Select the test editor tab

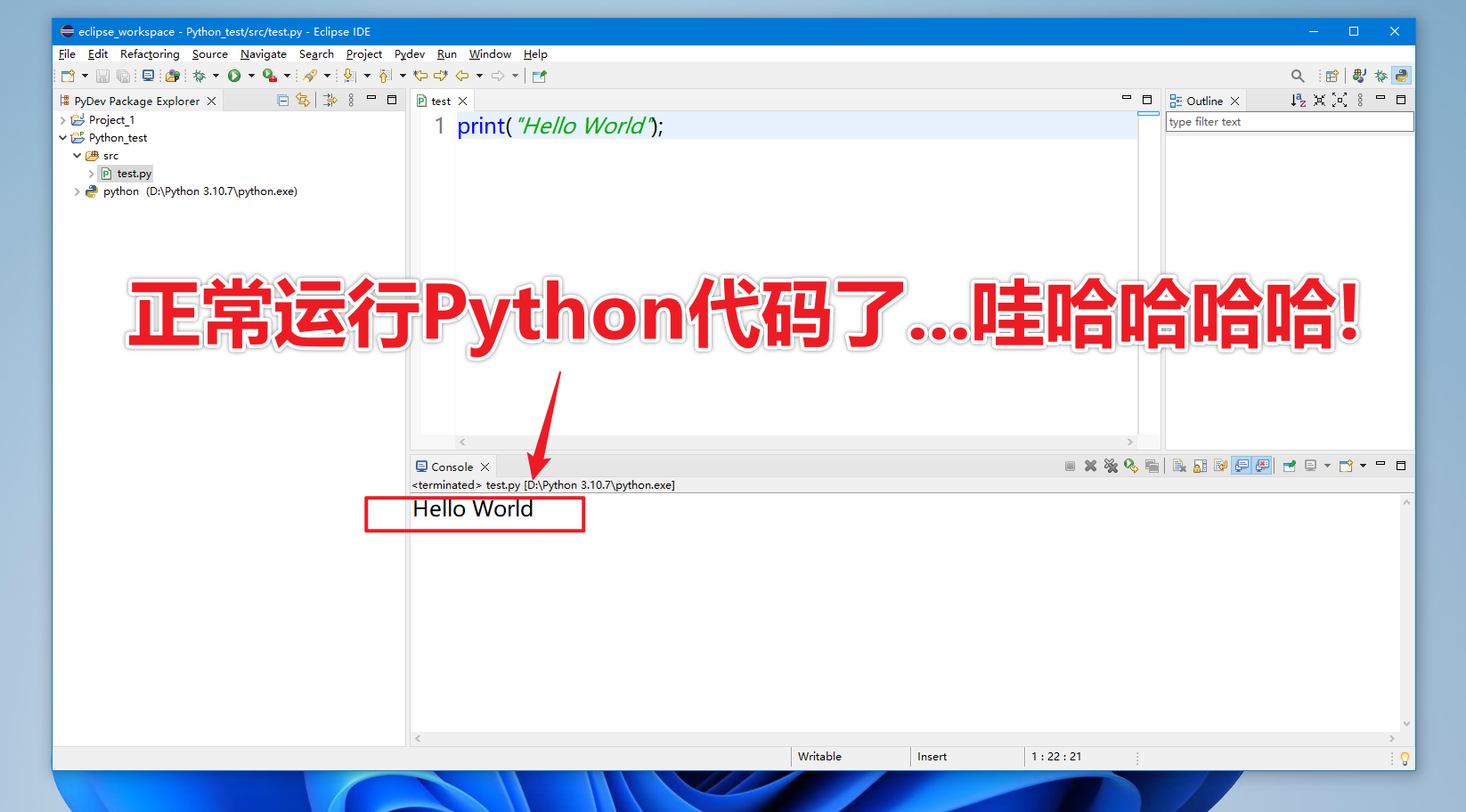440,101
